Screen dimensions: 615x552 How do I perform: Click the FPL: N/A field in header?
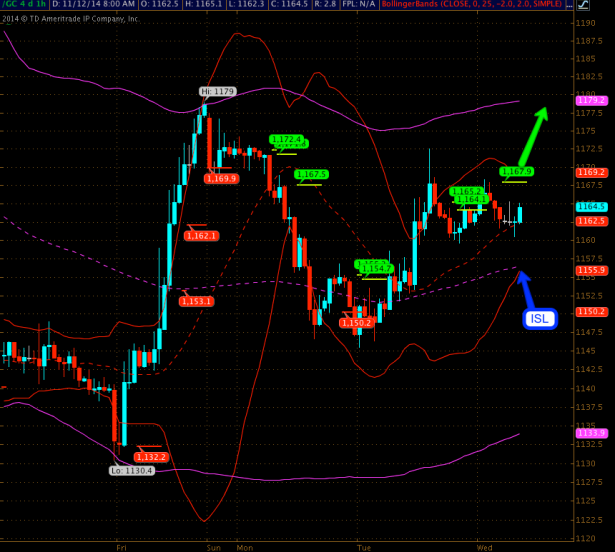349,5
